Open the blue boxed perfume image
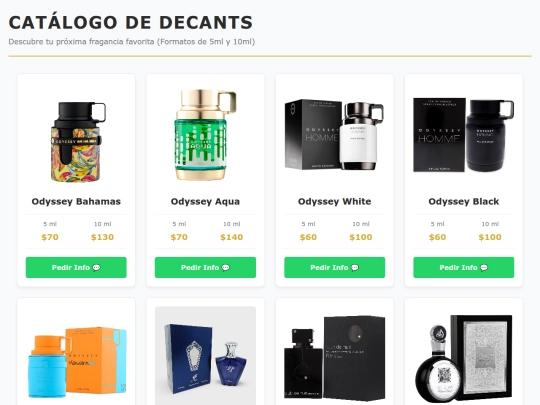This screenshot has width=540, height=405. 205,357
